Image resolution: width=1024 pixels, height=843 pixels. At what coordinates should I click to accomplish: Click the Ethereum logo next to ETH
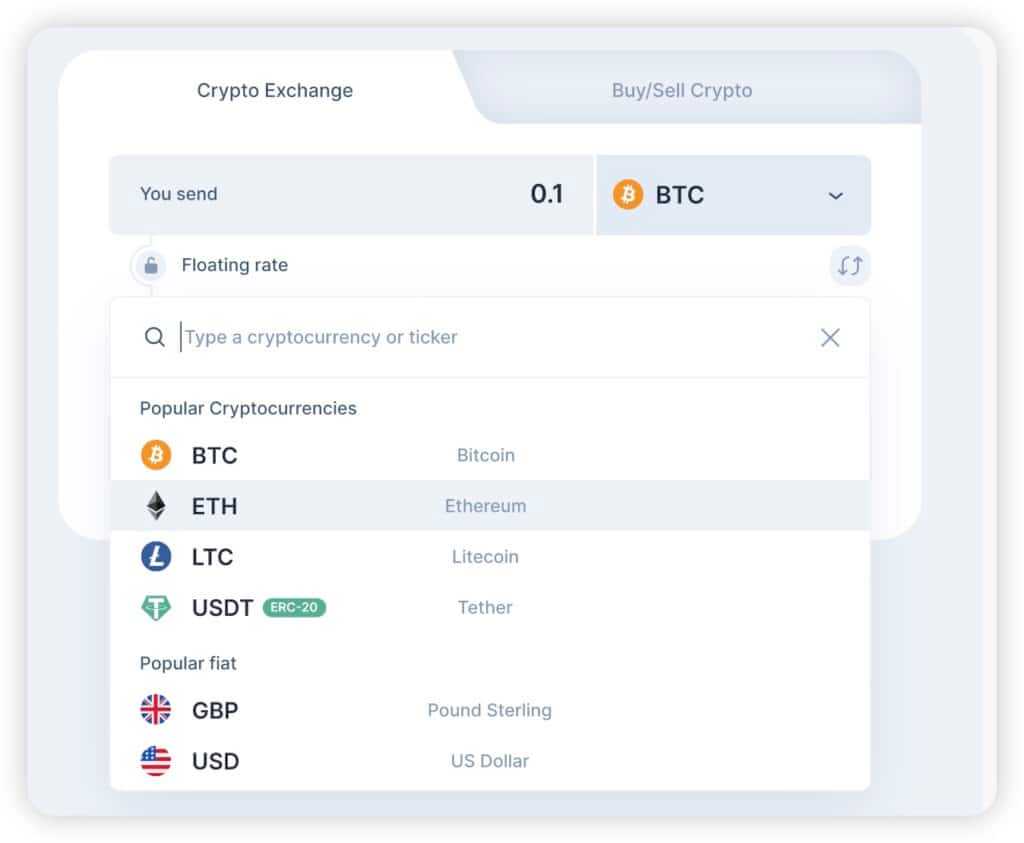click(155, 506)
